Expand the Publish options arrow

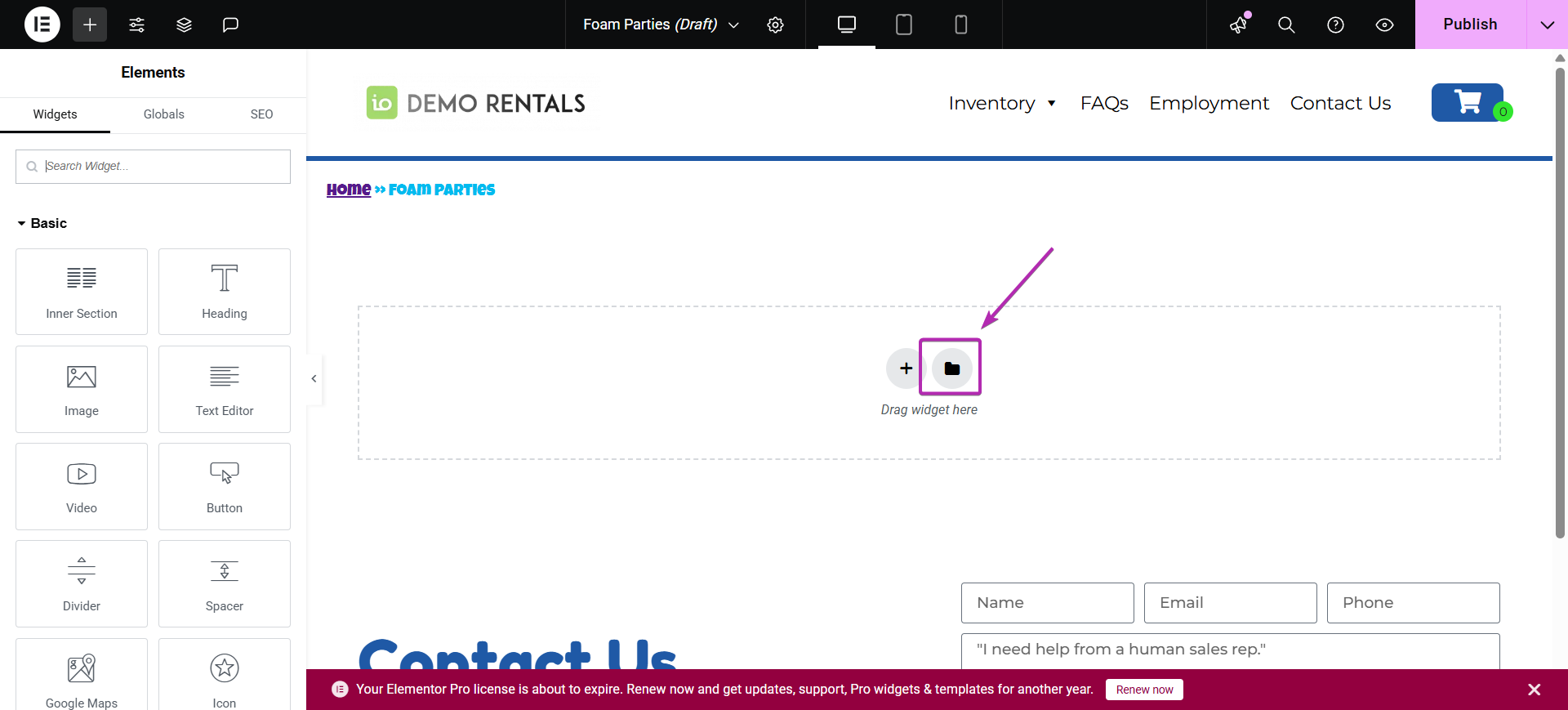tap(1547, 25)
